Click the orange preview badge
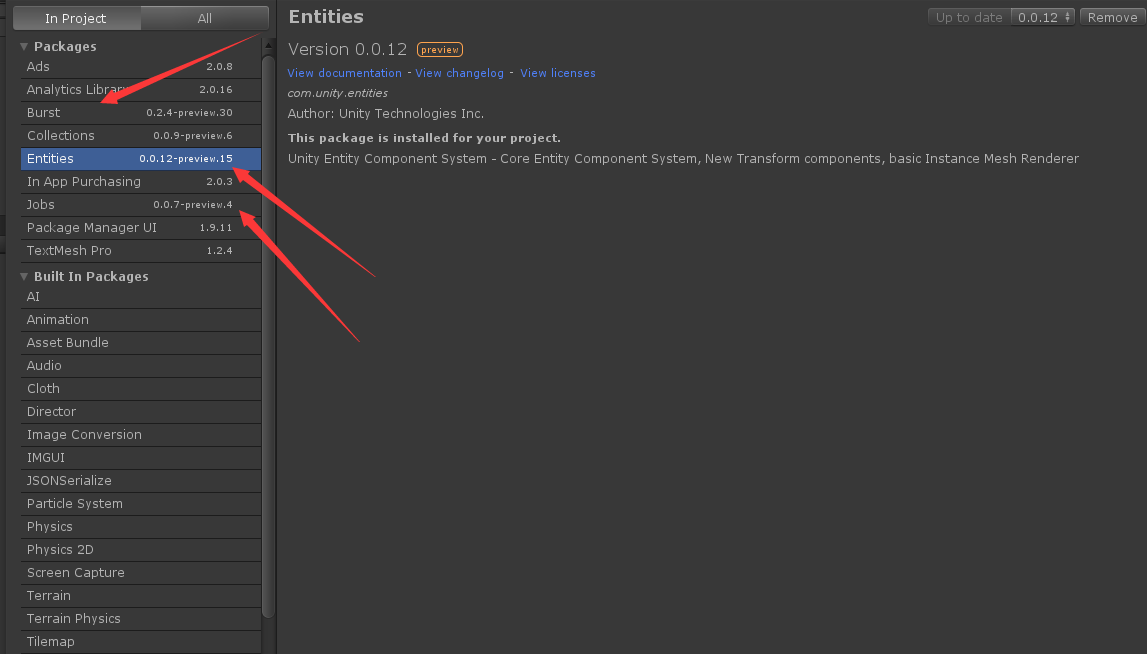 pyautogui.click(x=440, y=50)
